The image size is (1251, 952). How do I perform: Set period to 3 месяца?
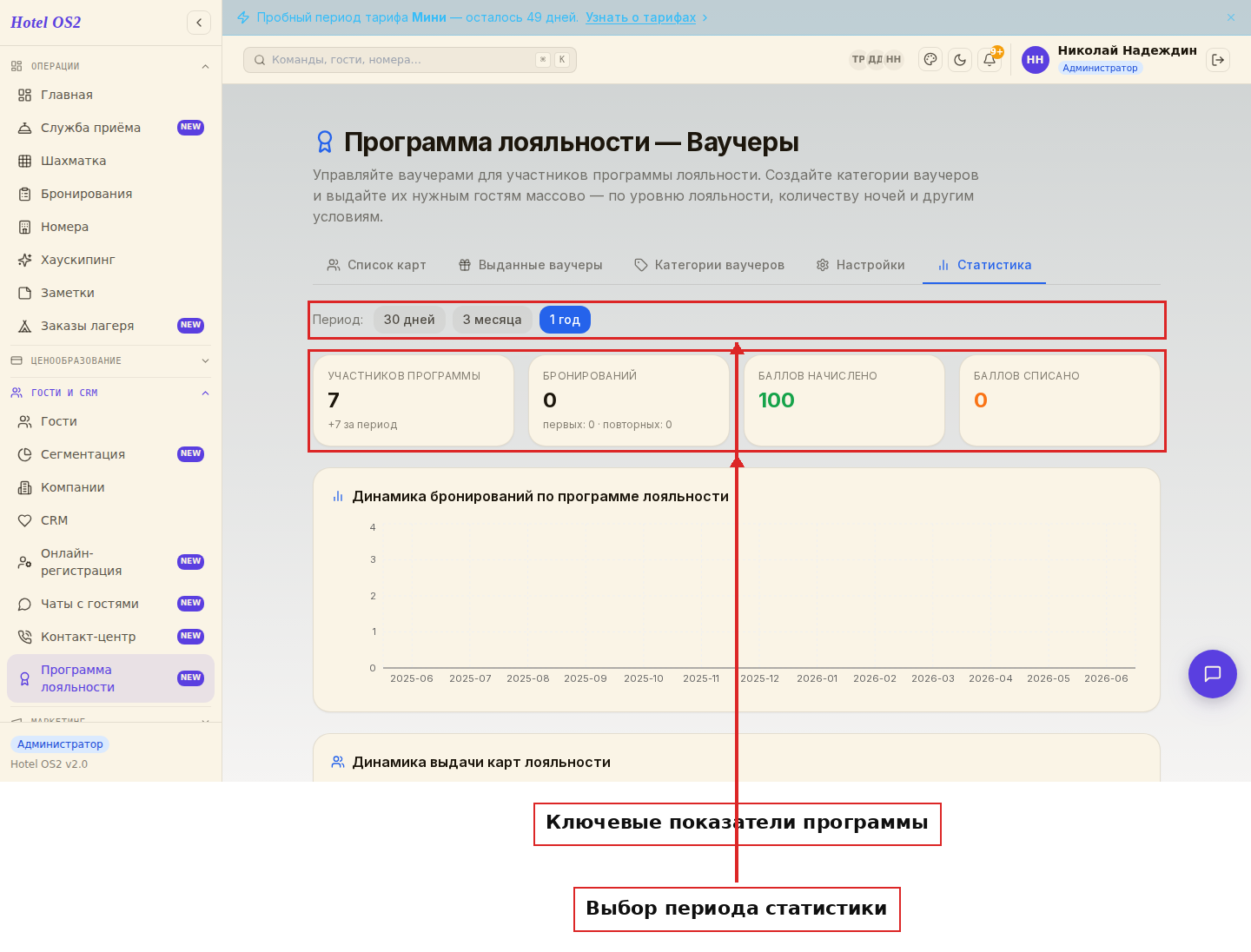point(493,320)
